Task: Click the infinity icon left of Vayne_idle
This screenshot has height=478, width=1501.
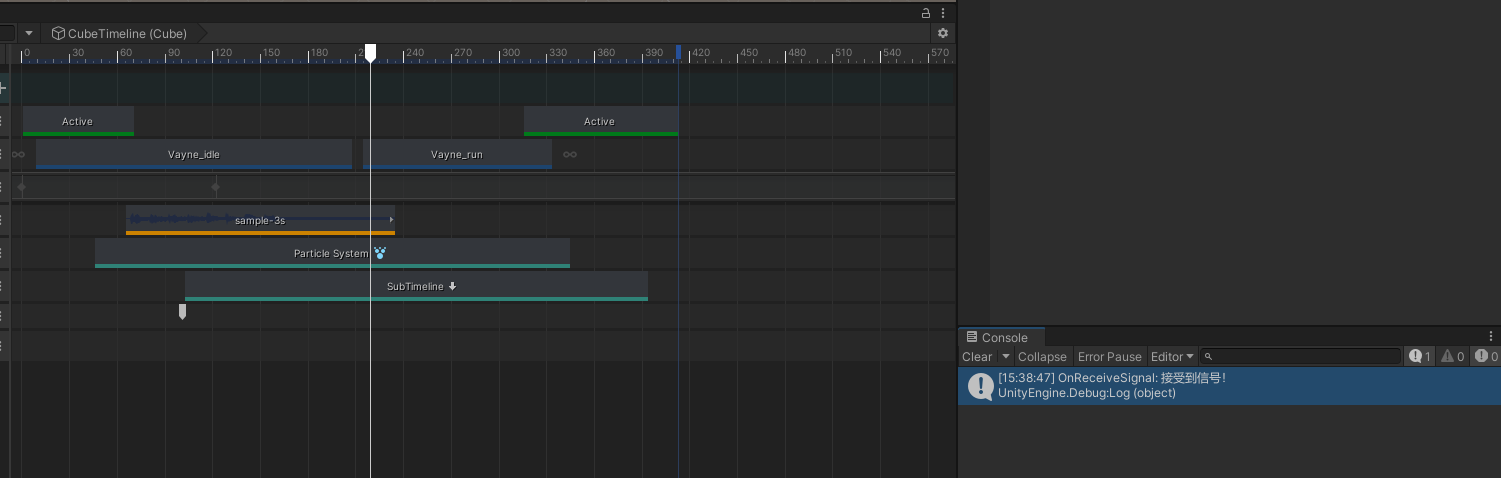Action: [x=19, y=155]
